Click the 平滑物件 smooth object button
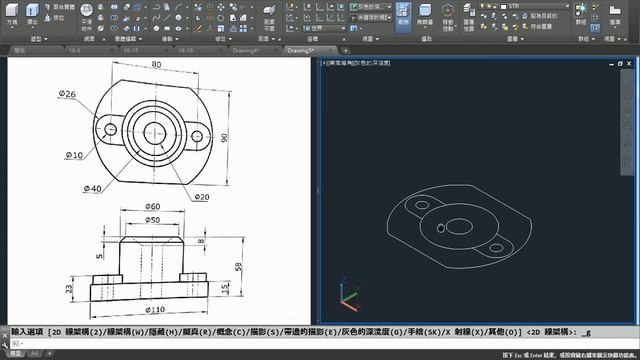Viewport: 640px width, 360px height. tap(87, 16)
